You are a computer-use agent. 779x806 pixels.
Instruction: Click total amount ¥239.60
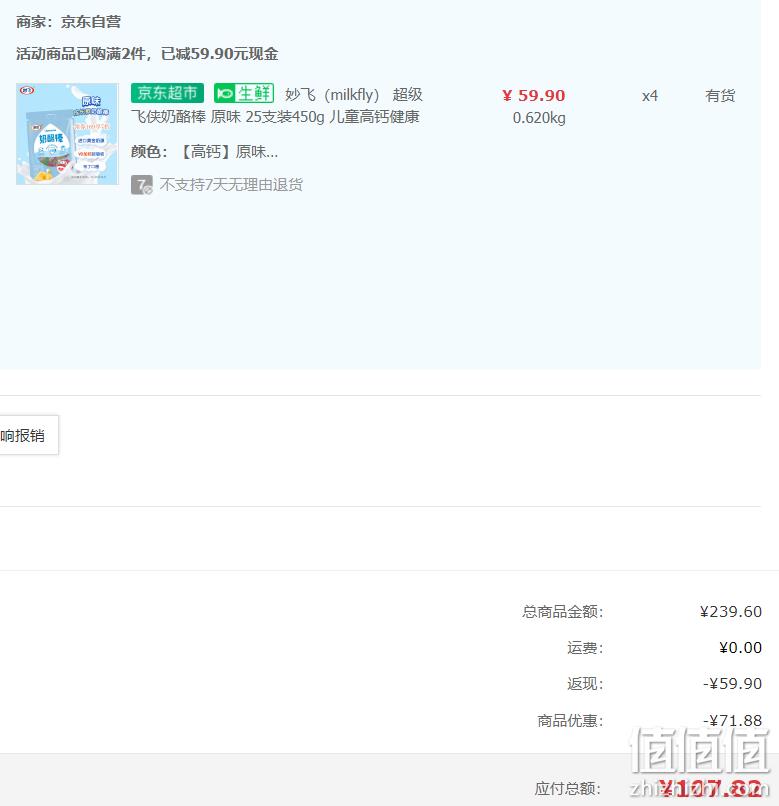pos(731,612)
